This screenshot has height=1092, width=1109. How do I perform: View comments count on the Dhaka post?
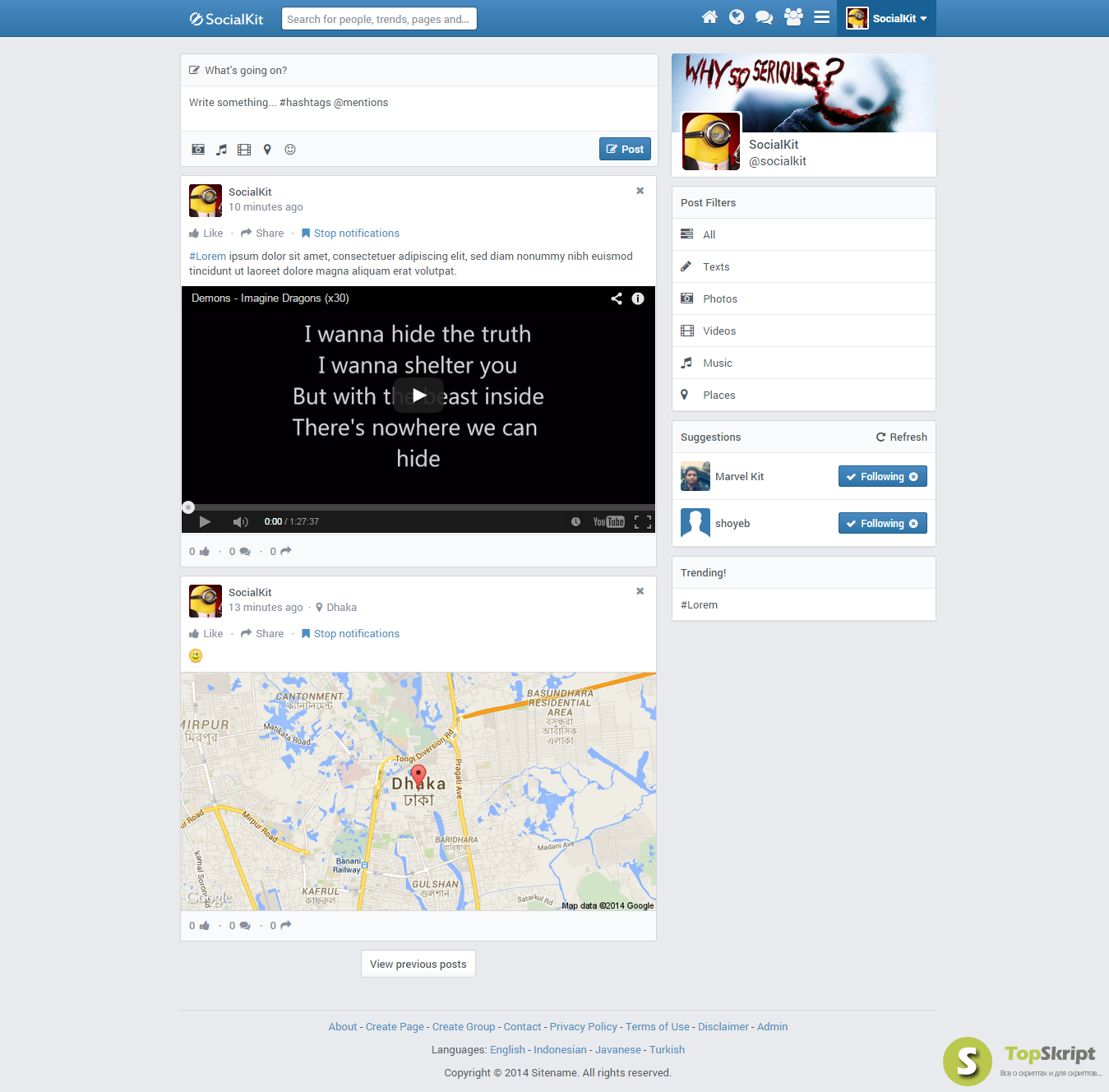coord(240,926)
